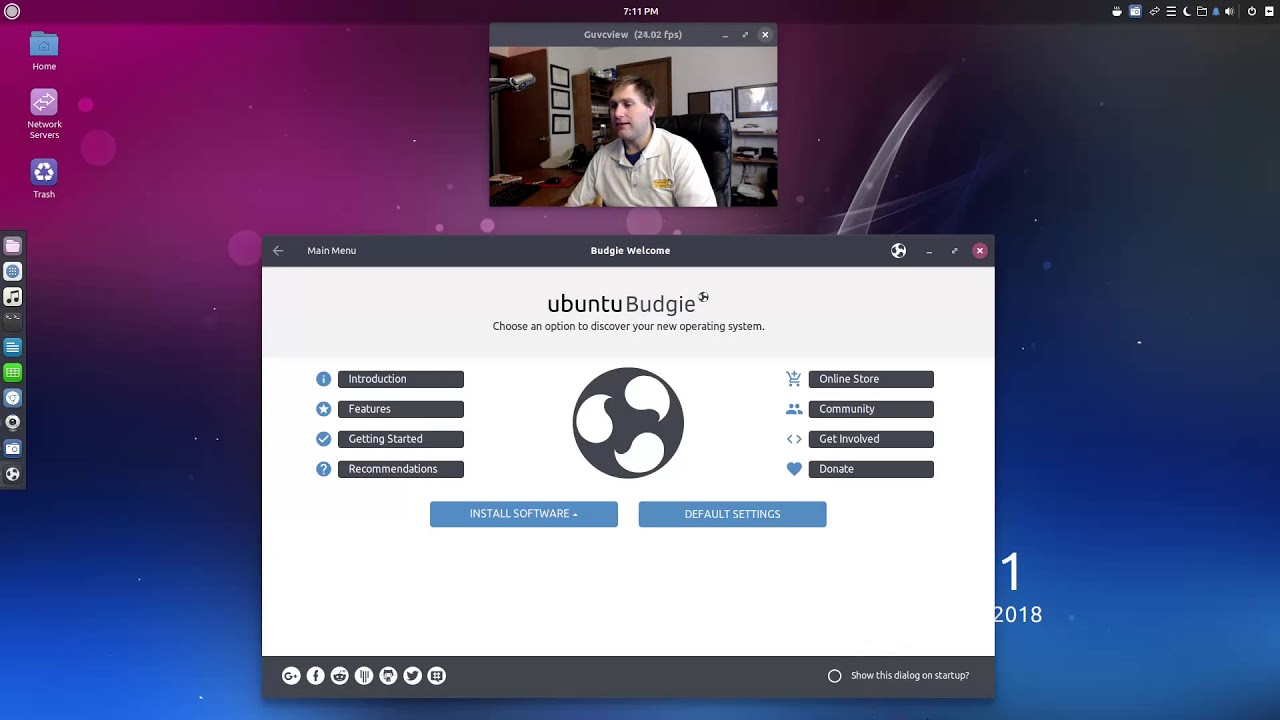Screen dimensions: 1280x720
Task: Open the Getting Started section
Action: pos(401,439)
